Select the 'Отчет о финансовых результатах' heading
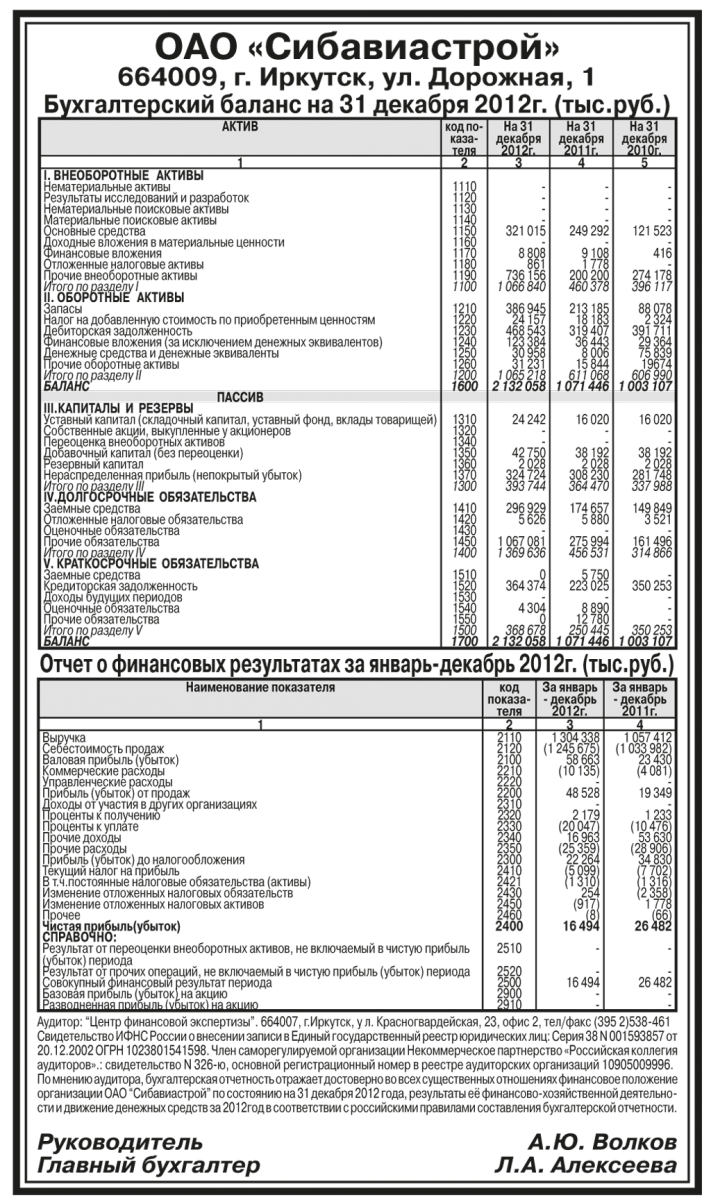Viewport: 711px width, 1200px height. pyautogui.click(x=355, y=664)
